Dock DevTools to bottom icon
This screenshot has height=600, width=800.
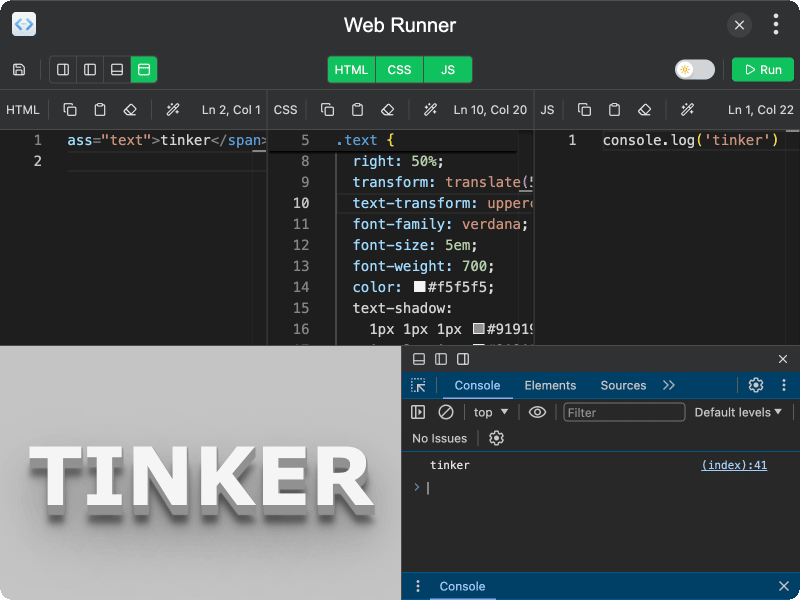[x=419, y=359]
